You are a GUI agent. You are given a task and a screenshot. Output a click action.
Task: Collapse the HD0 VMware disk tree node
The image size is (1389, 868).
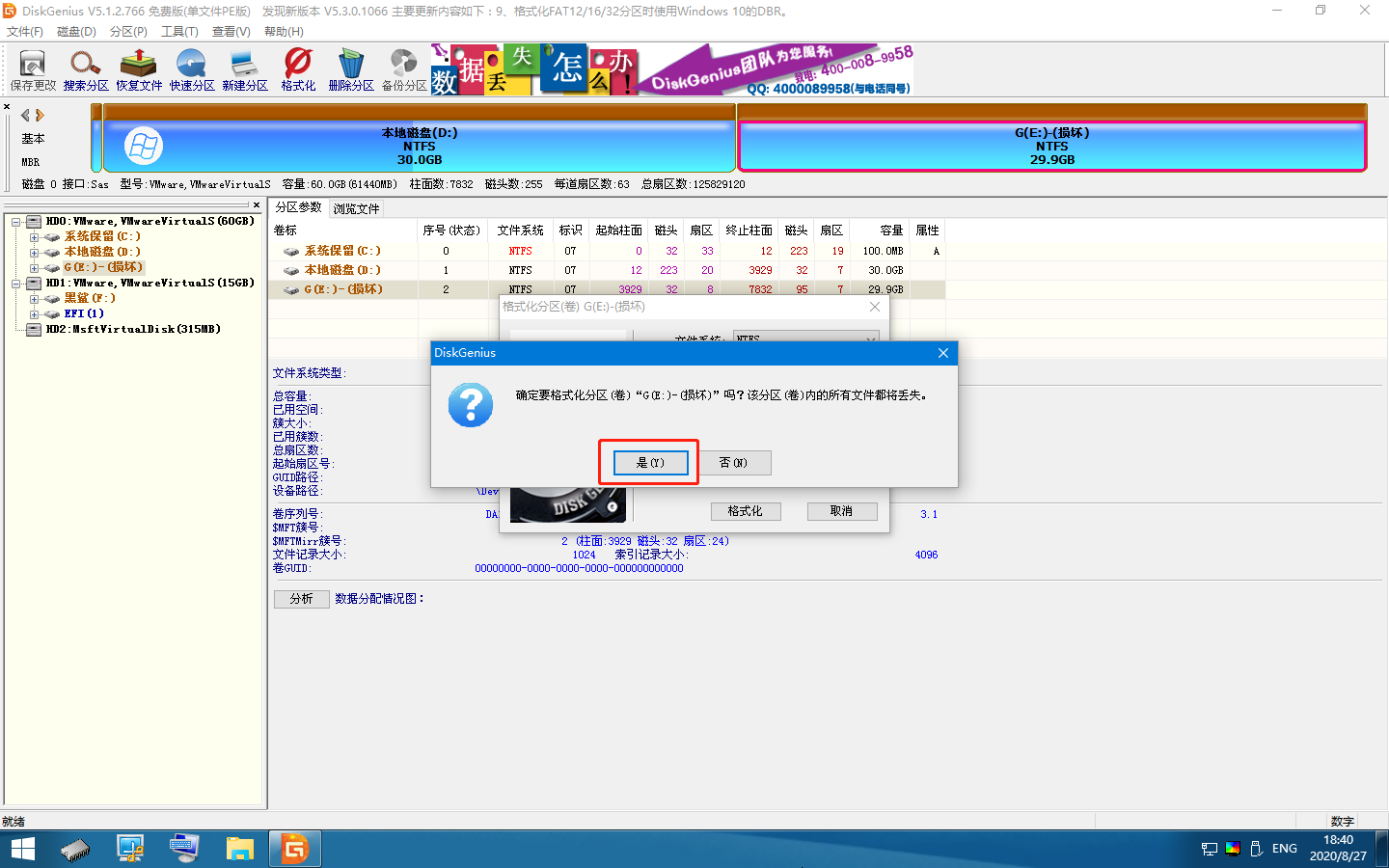coord(16,222)
